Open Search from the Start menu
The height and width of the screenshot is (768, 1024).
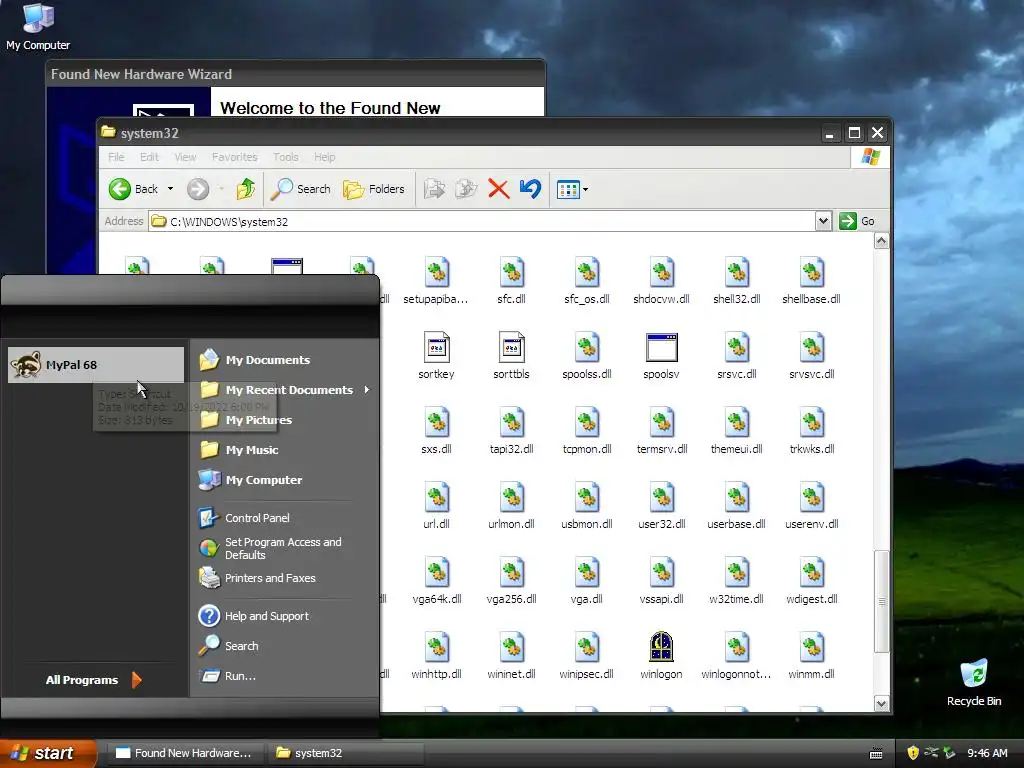point(285,646)
